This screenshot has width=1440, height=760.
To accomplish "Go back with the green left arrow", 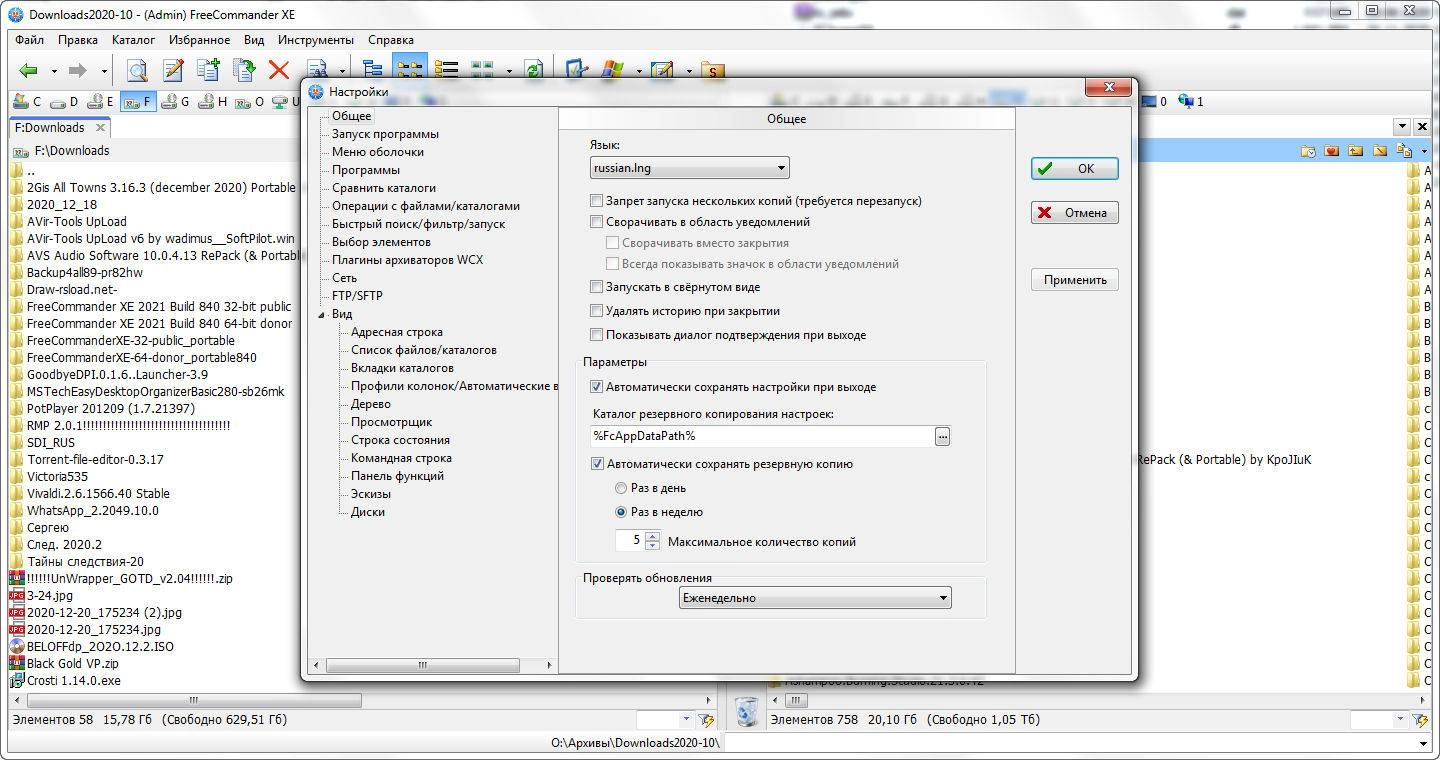I will [29, 71].
